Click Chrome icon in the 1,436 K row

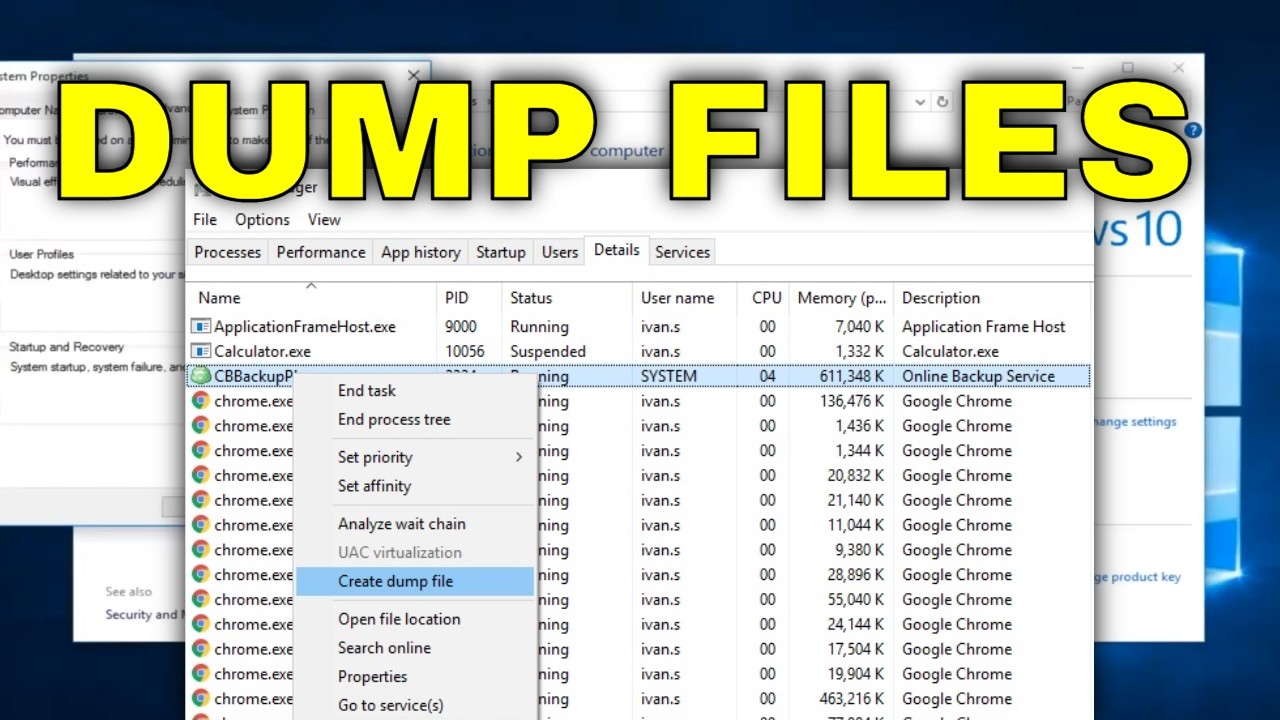pos(201,426)
